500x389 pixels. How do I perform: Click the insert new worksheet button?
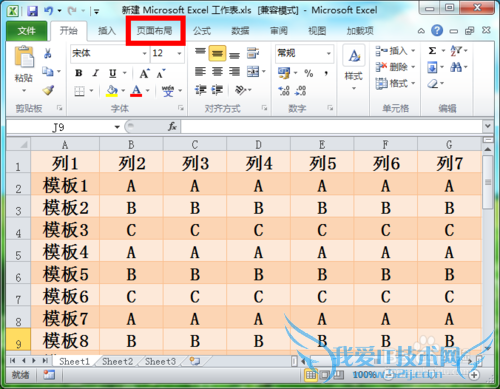[x=195, y=361]
